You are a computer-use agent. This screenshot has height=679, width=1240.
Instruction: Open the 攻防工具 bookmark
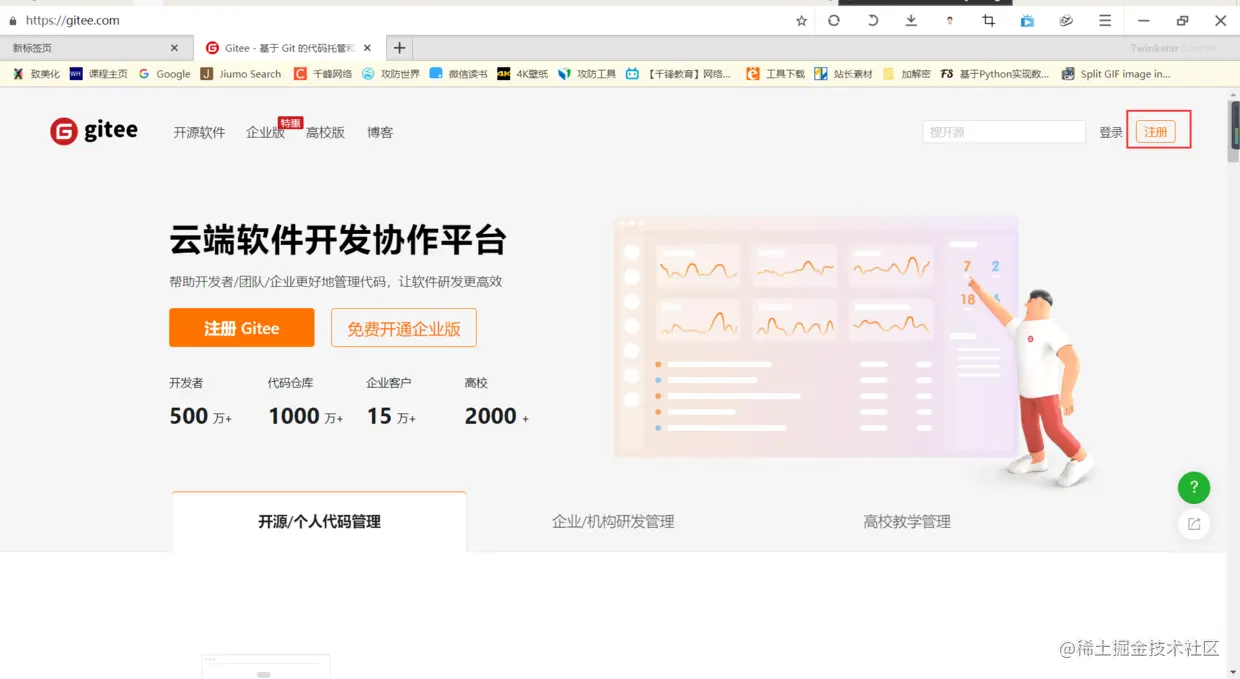[587, 74]
